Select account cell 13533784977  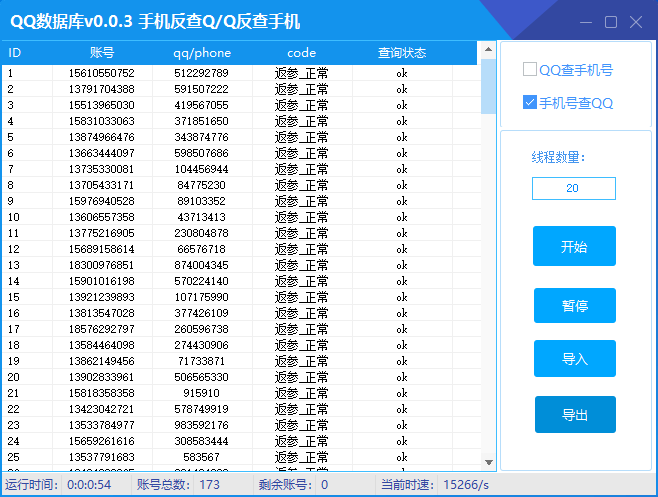[102, 425]
